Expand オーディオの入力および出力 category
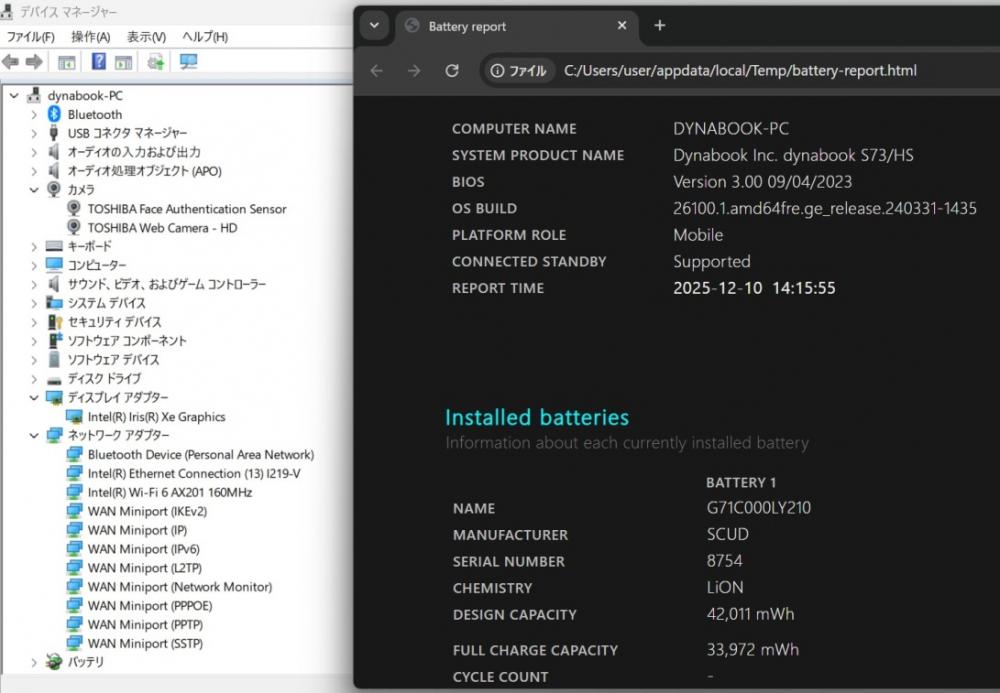 click(34, 152)
